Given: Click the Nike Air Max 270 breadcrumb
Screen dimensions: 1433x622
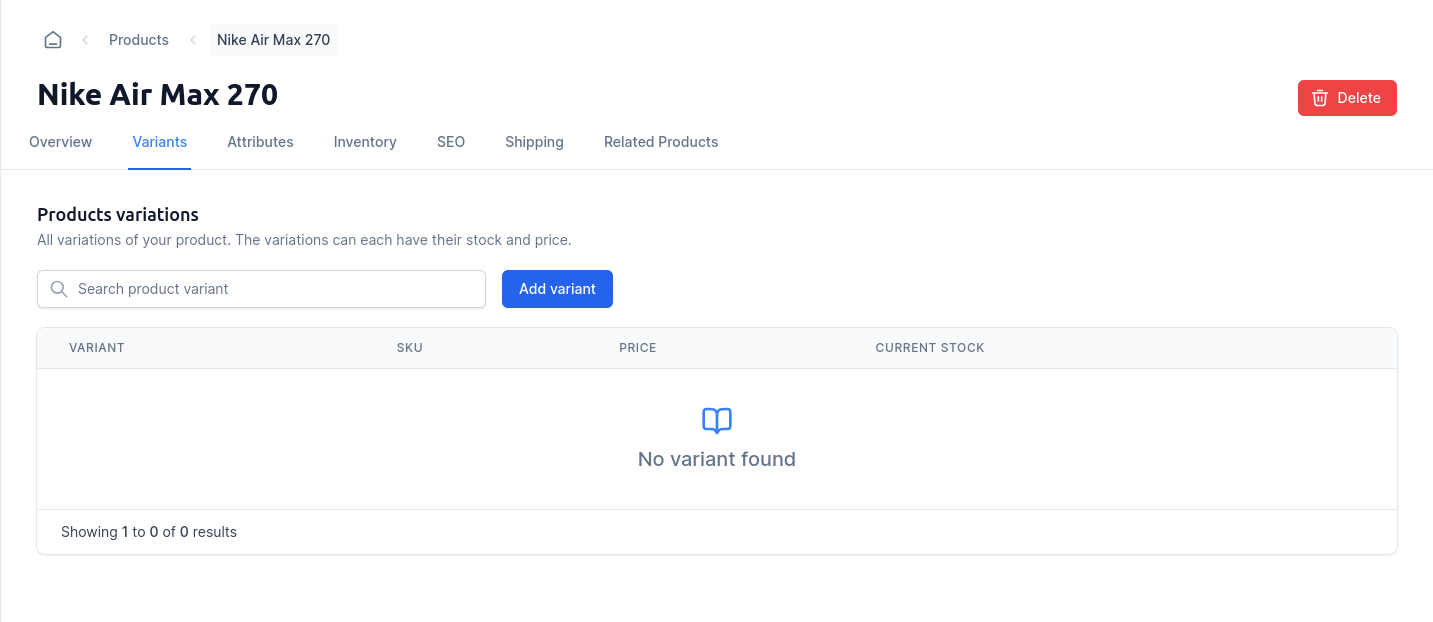Looking at the screenshot, I should [x=273, y=40].
